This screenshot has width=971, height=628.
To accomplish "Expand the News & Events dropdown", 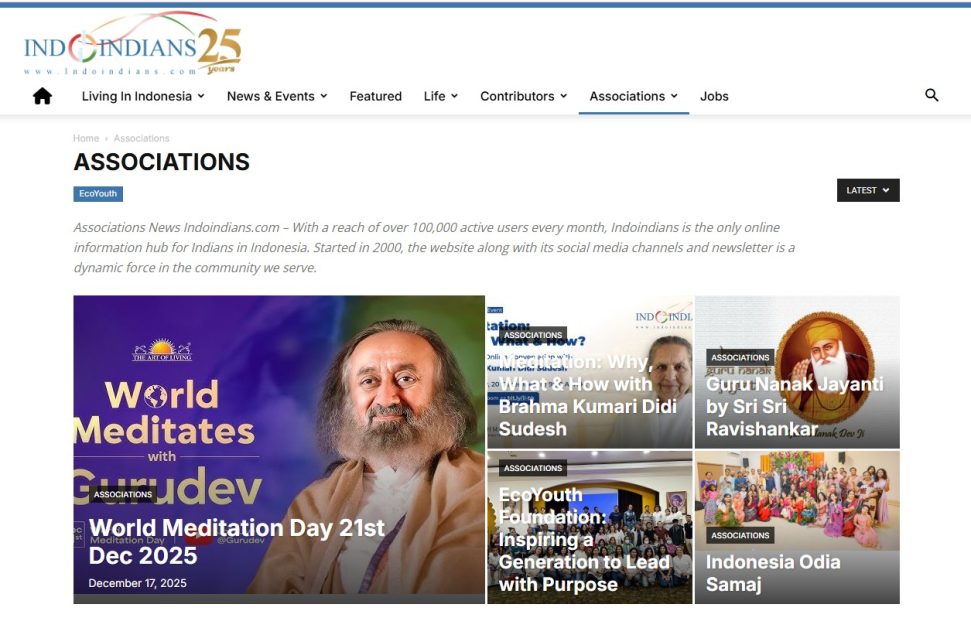I will tap(277, 96).
